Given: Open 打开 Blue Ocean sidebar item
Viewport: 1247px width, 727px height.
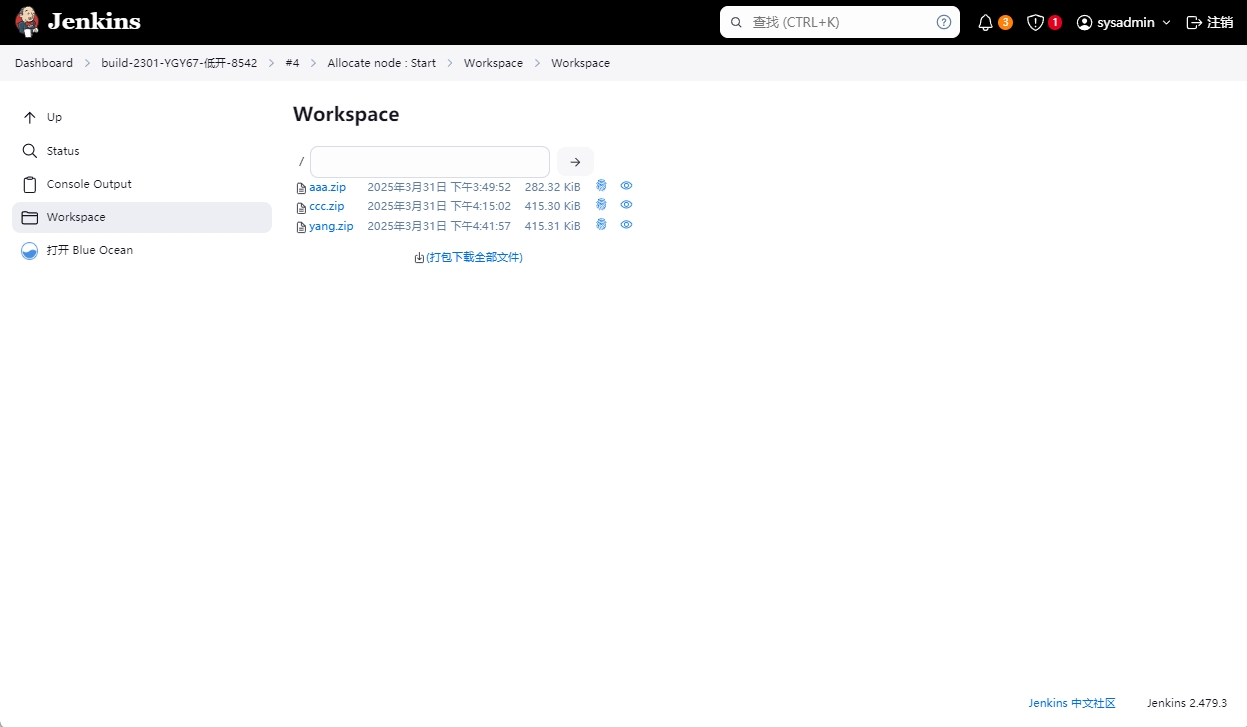Looking at the screenshot, I should pyautogui.click(x=142, y=250).
